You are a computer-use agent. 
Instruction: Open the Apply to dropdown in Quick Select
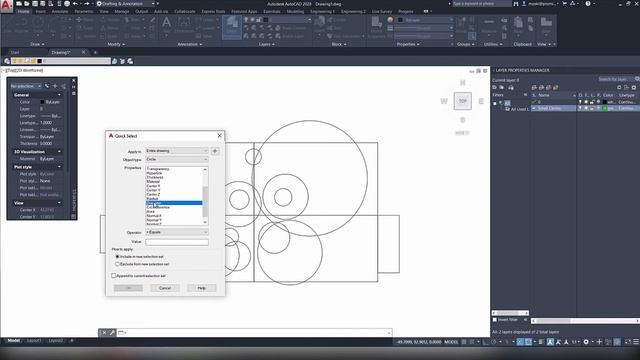click(x=177, y=151)
